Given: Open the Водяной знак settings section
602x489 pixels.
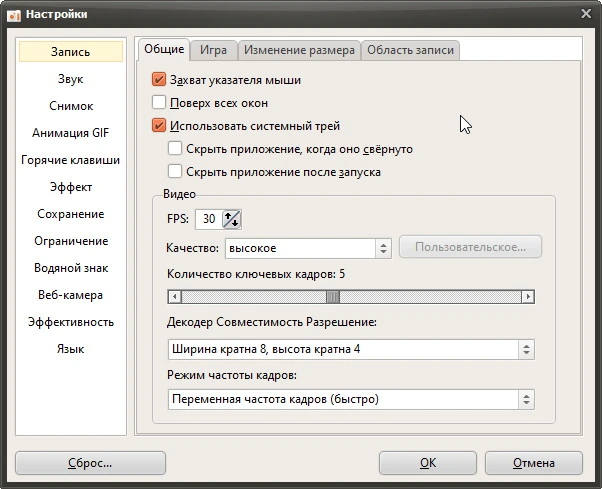Looking at the screenshot, I should coord(71,268).
